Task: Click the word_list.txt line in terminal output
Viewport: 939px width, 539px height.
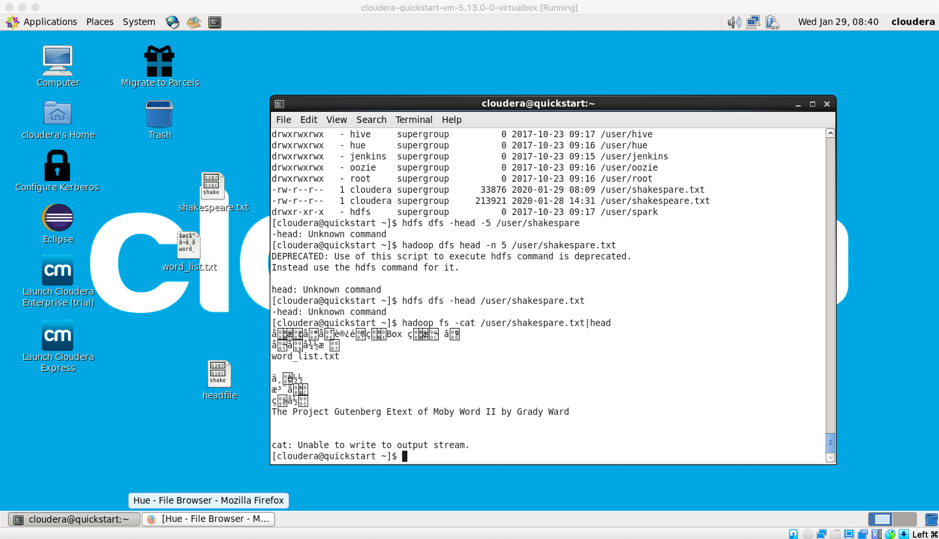Action: tap(305, 356)
